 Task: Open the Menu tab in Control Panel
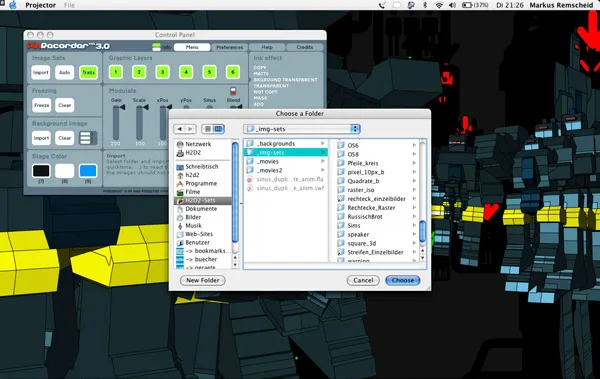(192, 47)
